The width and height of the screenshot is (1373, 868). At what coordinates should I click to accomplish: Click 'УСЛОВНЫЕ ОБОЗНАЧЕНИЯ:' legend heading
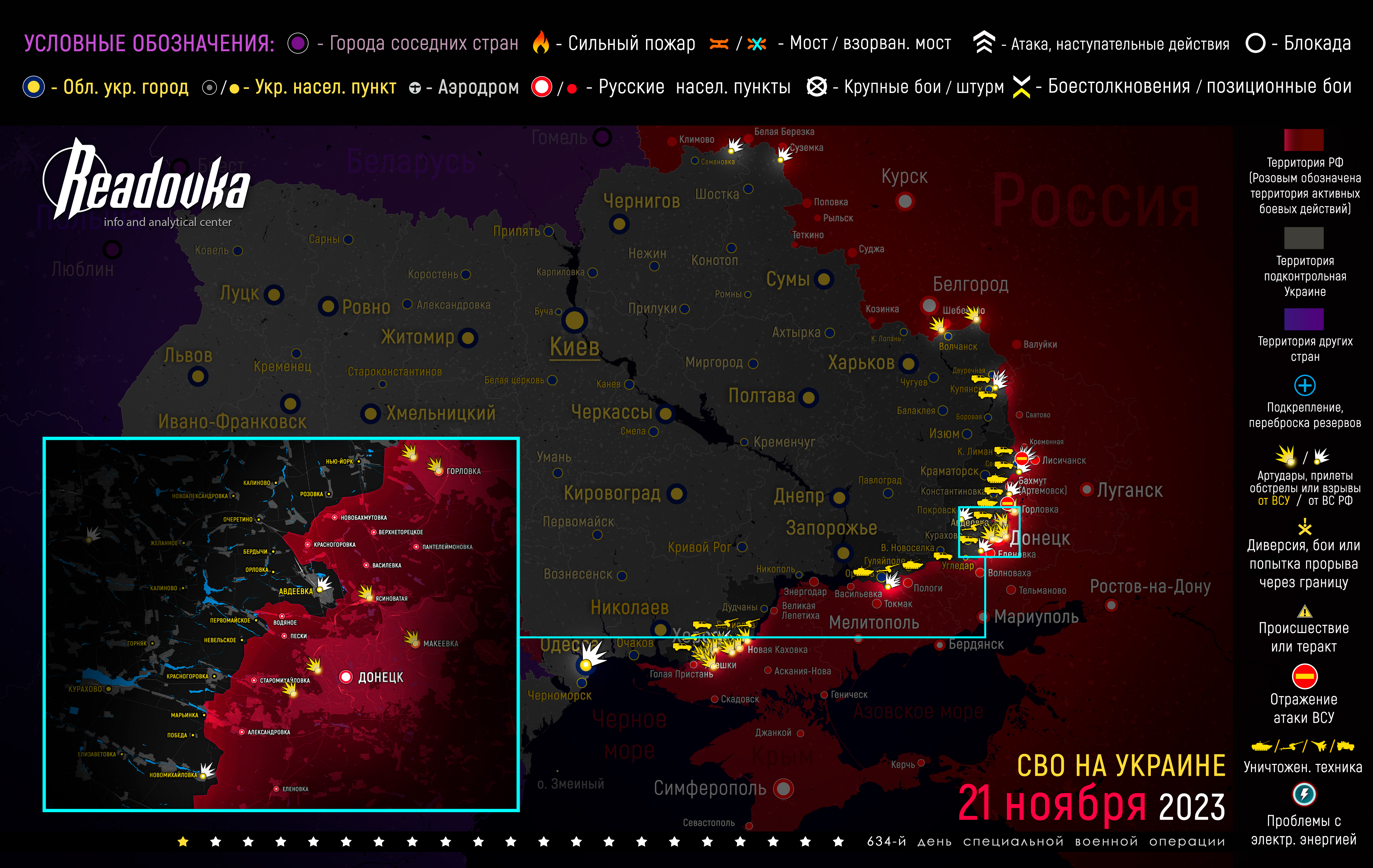click(149, 44)
